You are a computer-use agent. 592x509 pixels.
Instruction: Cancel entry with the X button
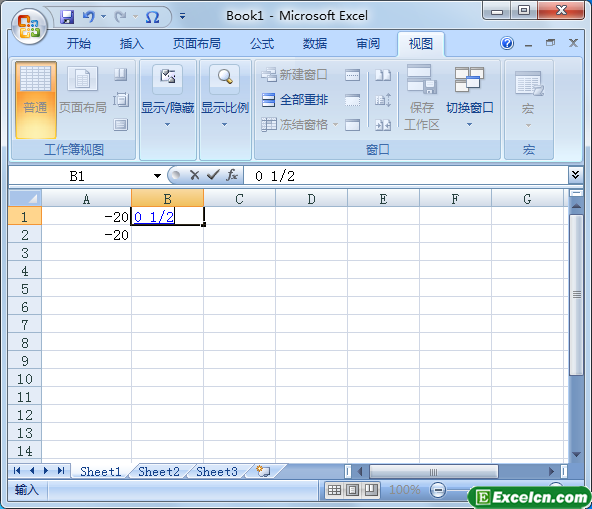click(194, 175)
